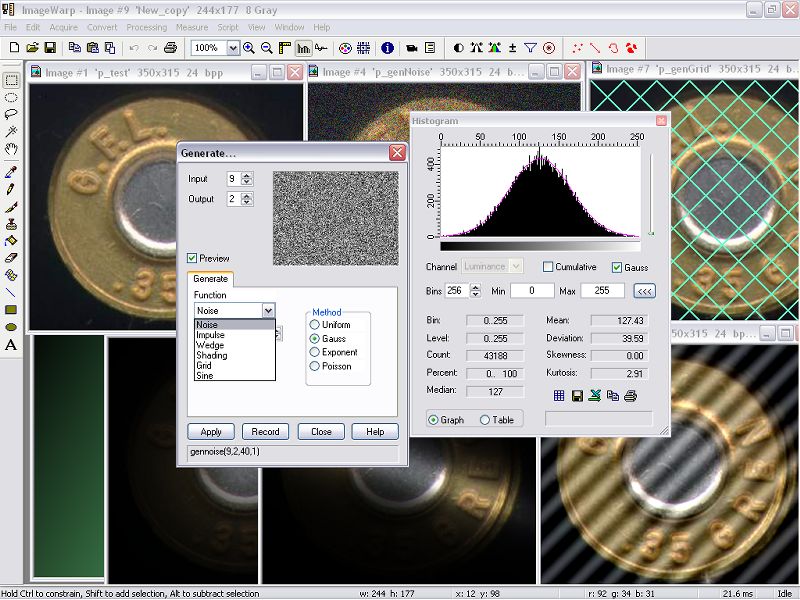
Task: Click the blue Info toolbar icon
Action: pos(387,48)
